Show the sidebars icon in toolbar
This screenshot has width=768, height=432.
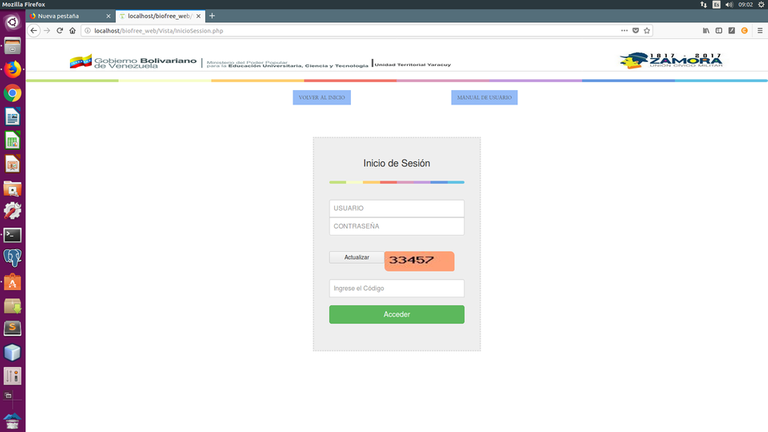719,30
